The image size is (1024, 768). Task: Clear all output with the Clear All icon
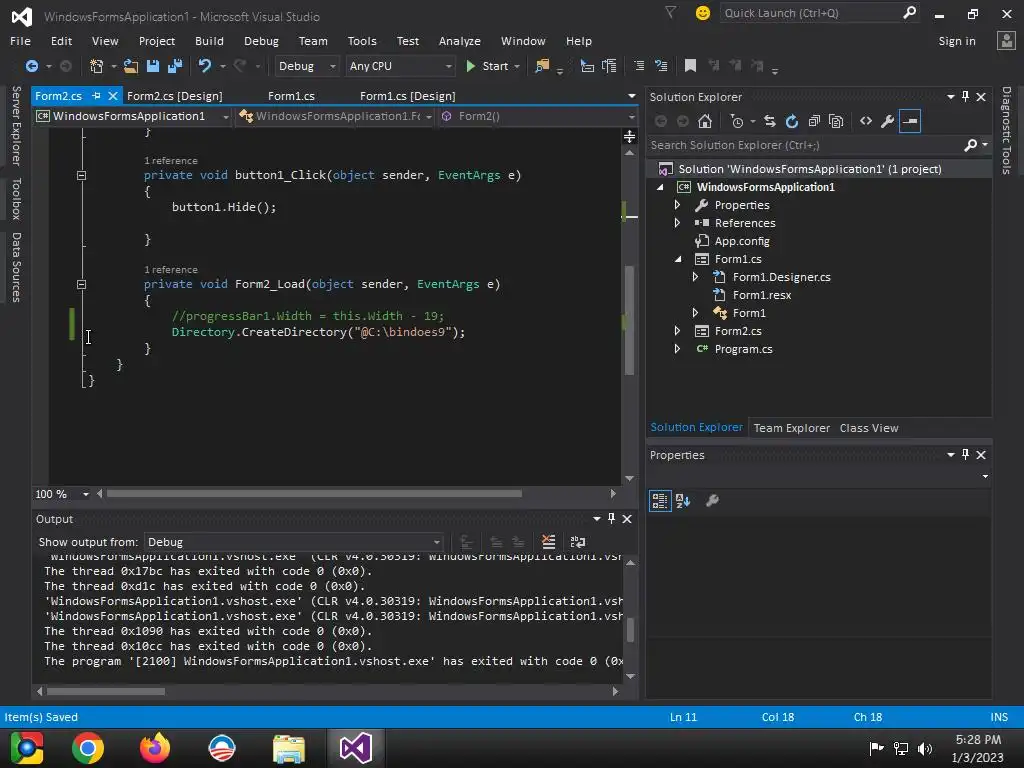pyautogui.click(x=549, y=542)
